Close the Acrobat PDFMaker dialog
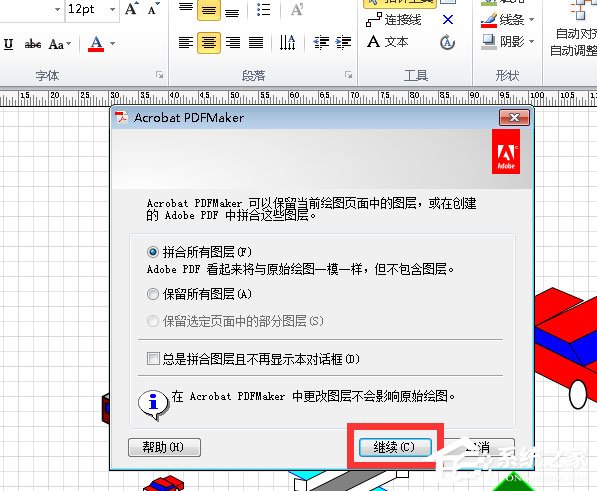Image resolution: width=597 pixels, height=491 pixels. tap(514, 118)
